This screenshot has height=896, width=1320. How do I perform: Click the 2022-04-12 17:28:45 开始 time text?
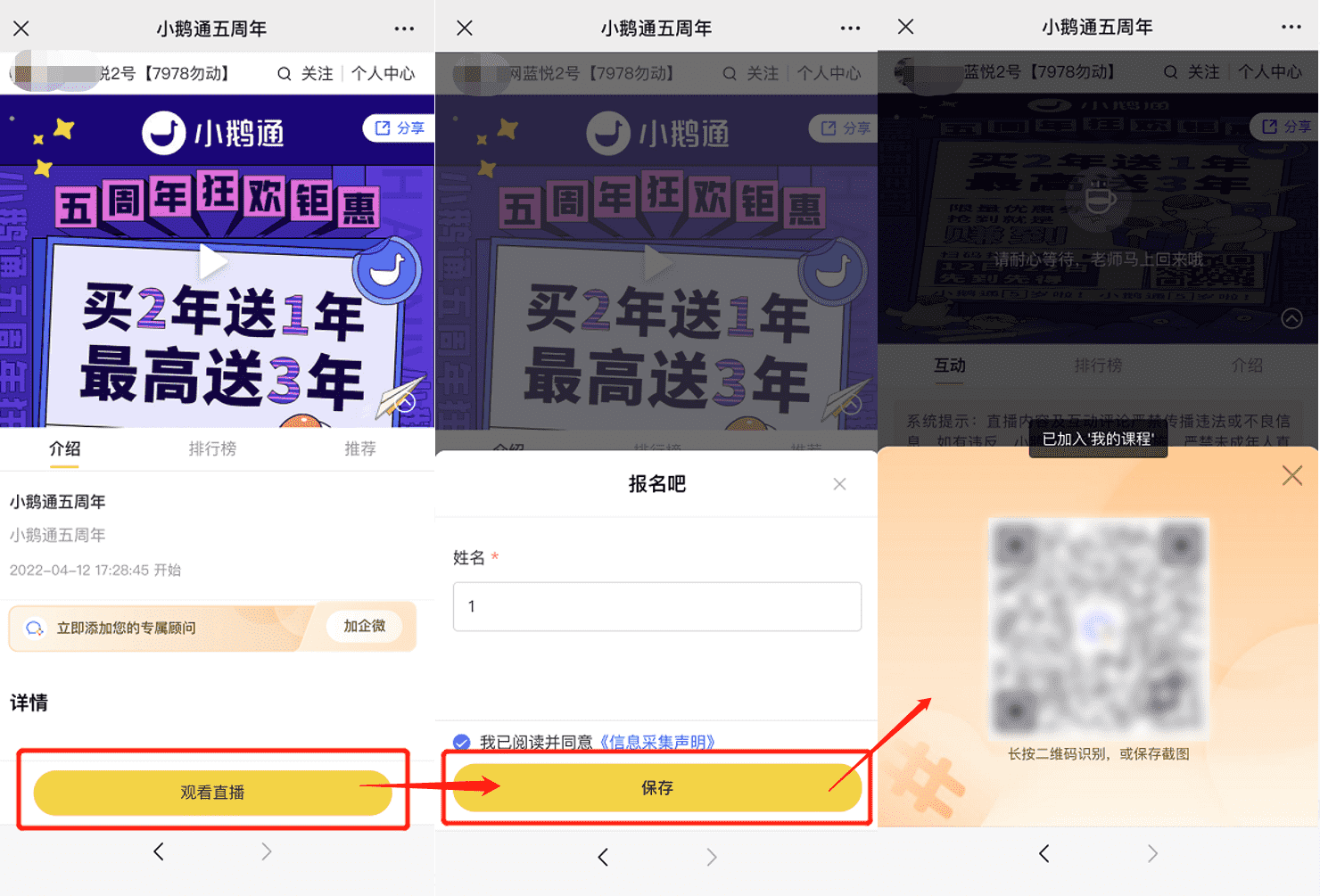click(95, 570)
